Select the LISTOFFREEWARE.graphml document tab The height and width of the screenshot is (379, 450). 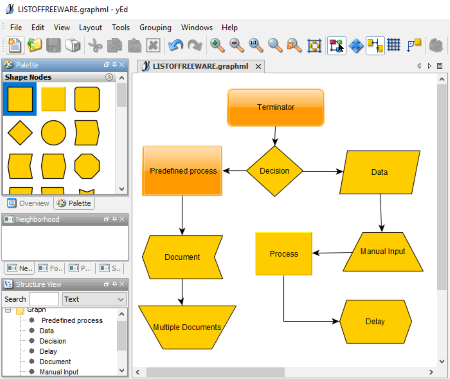click(x=200, y=66)
